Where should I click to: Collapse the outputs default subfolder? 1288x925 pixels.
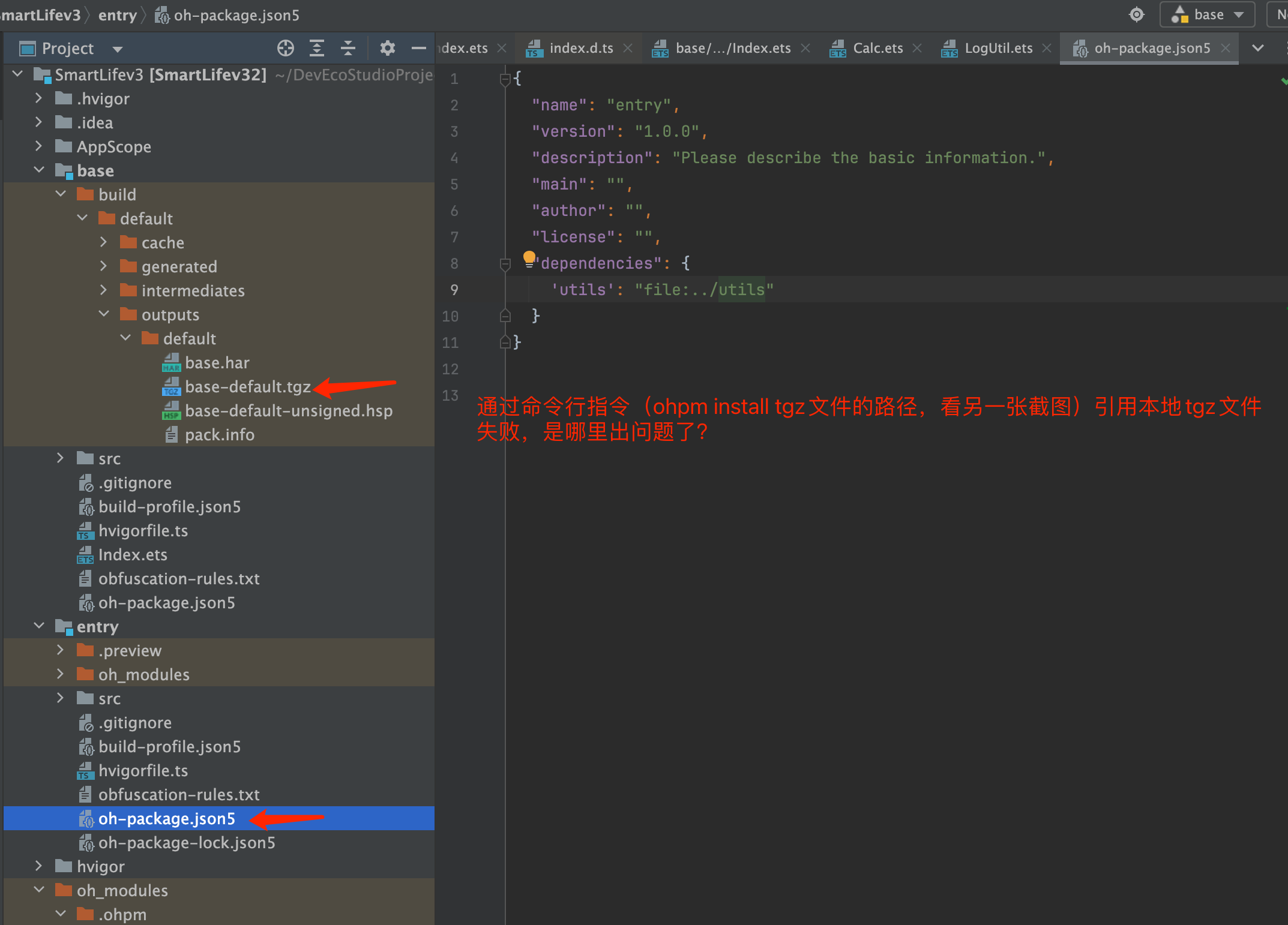click(125, 338)
